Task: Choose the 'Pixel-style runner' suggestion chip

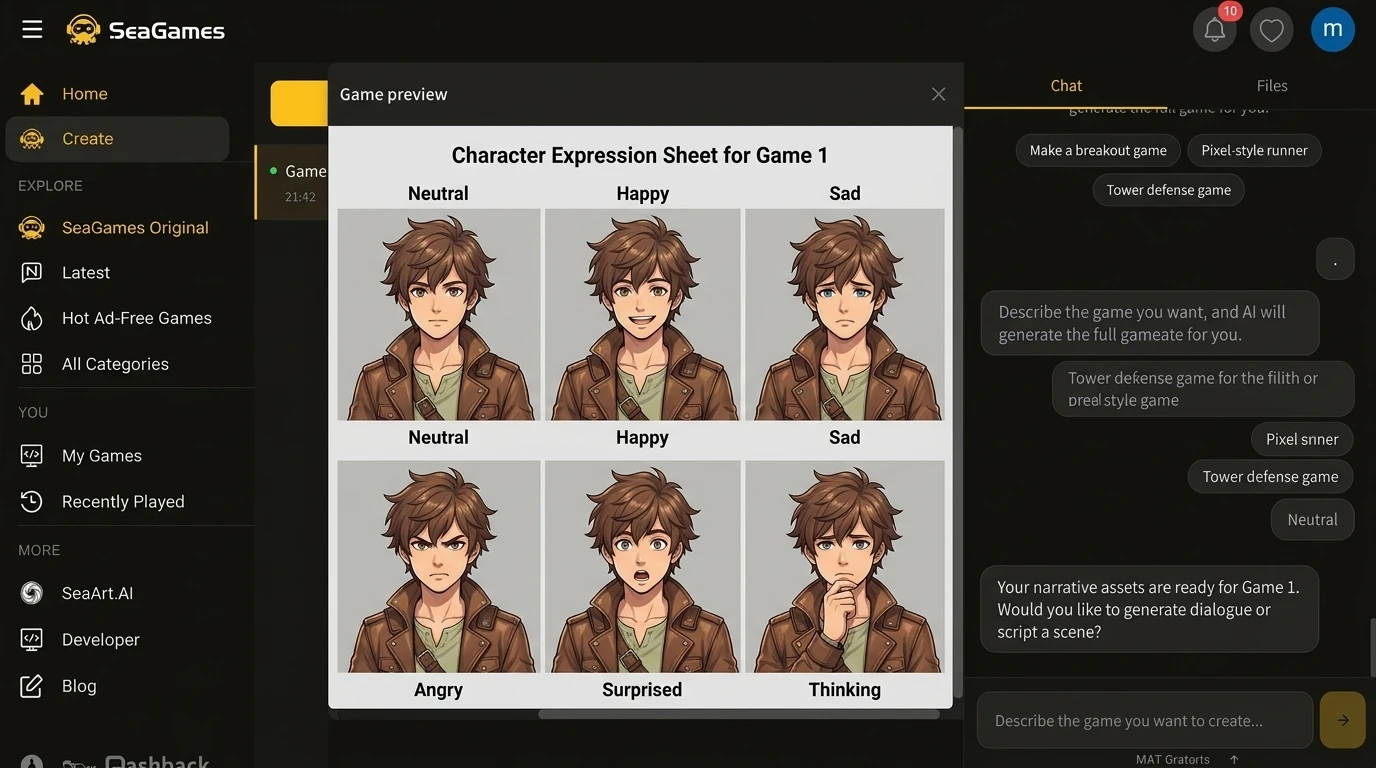Action: 1254,150
